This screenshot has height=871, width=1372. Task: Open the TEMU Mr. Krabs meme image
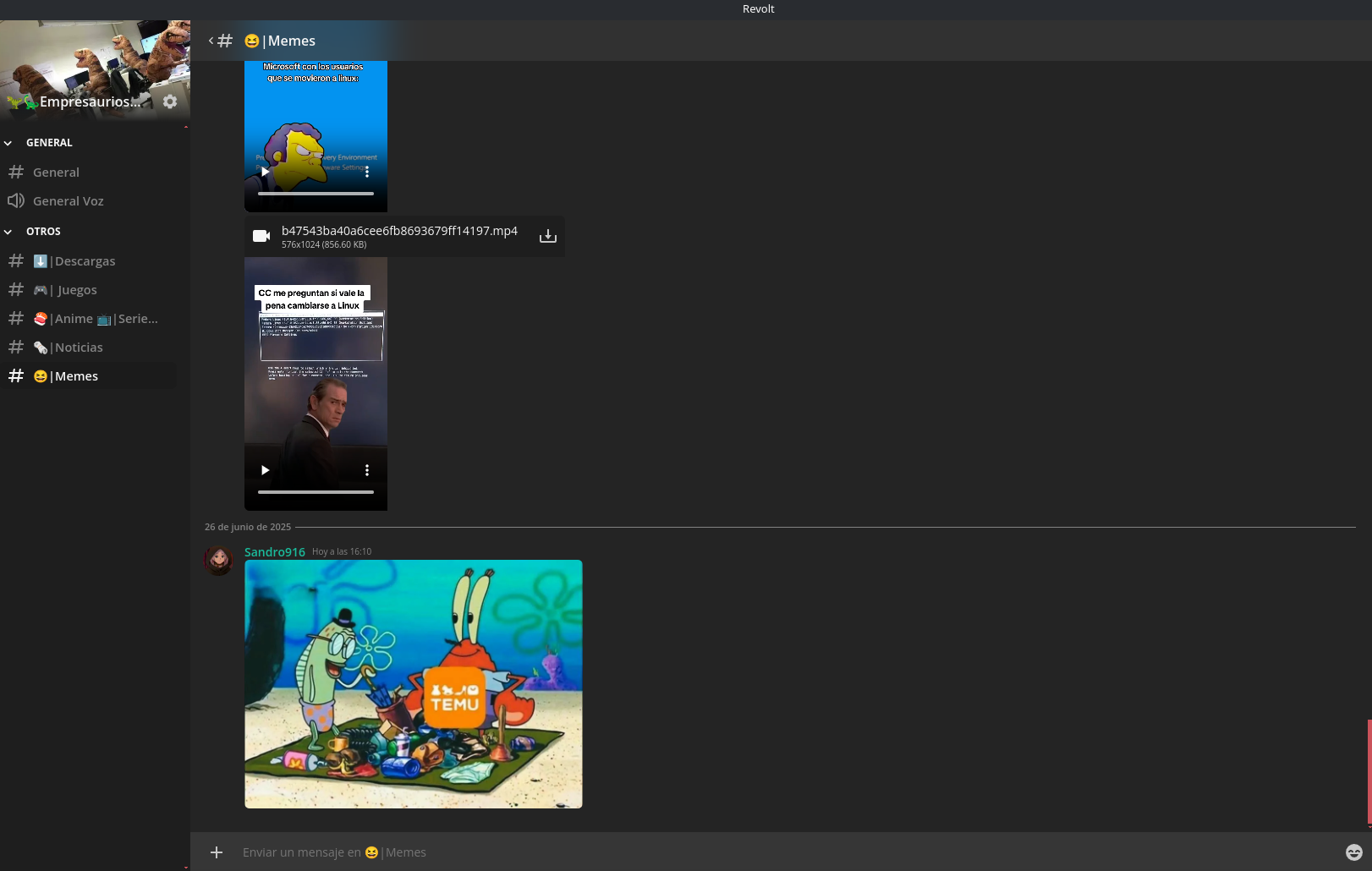414,684
